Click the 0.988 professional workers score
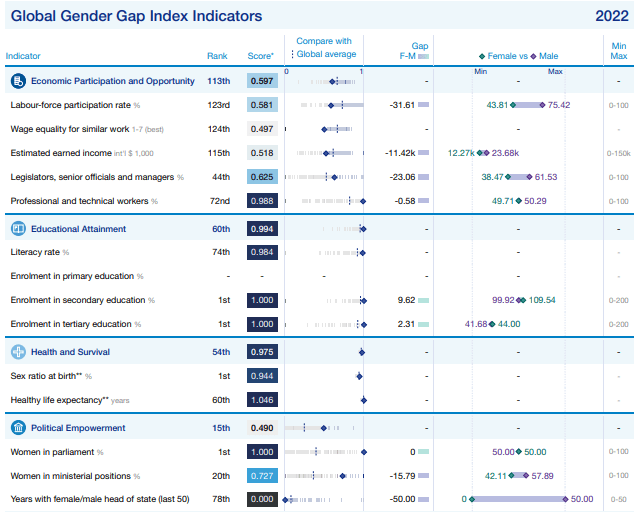The height and width of the screenshot is (513, 636). [262, 201]
